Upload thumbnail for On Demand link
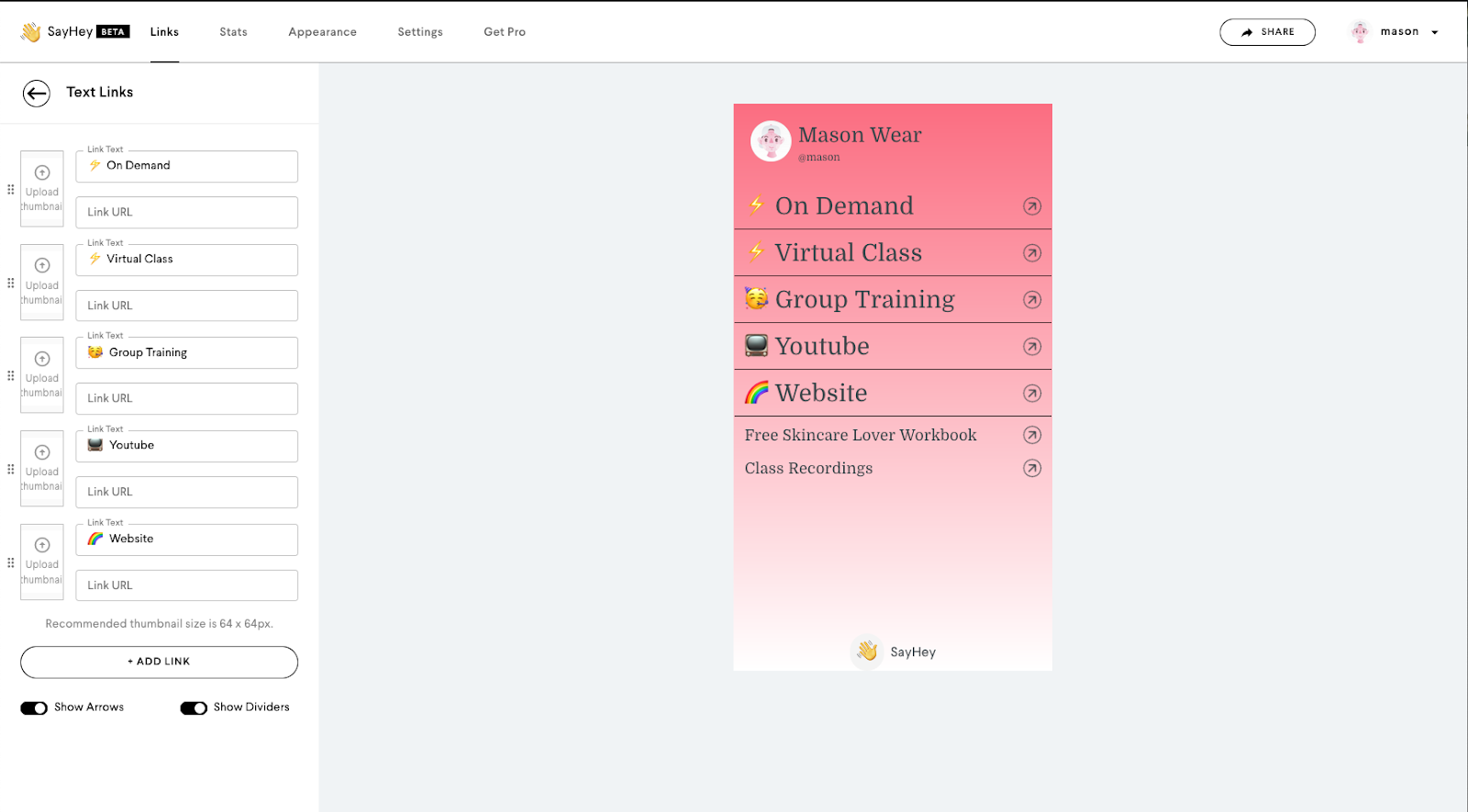Image resolution: width=1468 pixels, height=812 pixels. (42, 188)
